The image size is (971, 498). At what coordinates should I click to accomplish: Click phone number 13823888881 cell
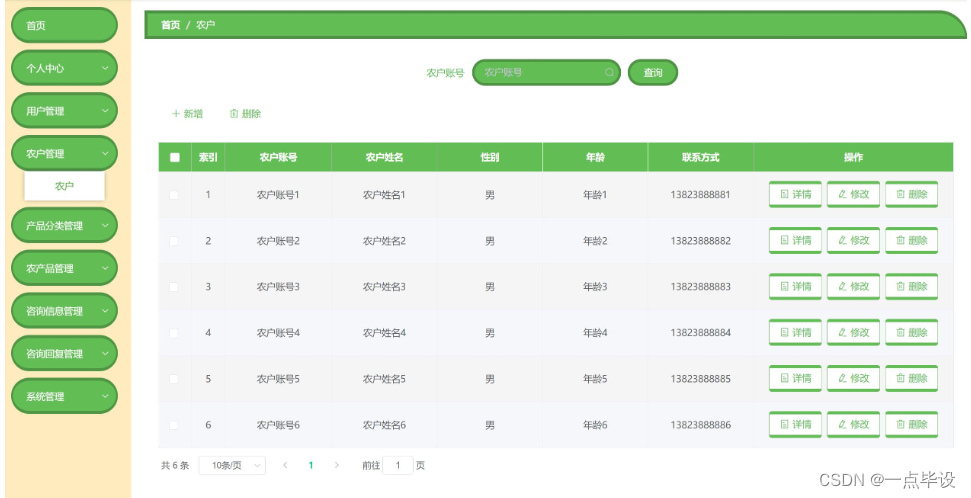pos(700,194)
